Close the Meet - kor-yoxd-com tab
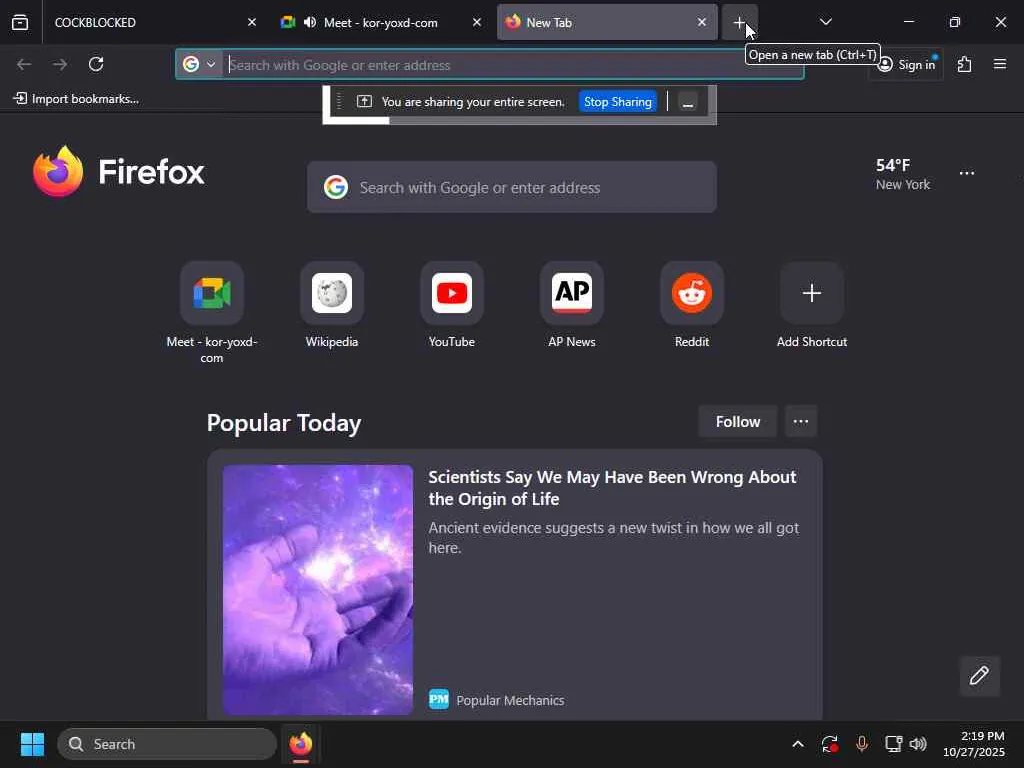The width and height of the screenshot is (1024, 768). (477, 22)
